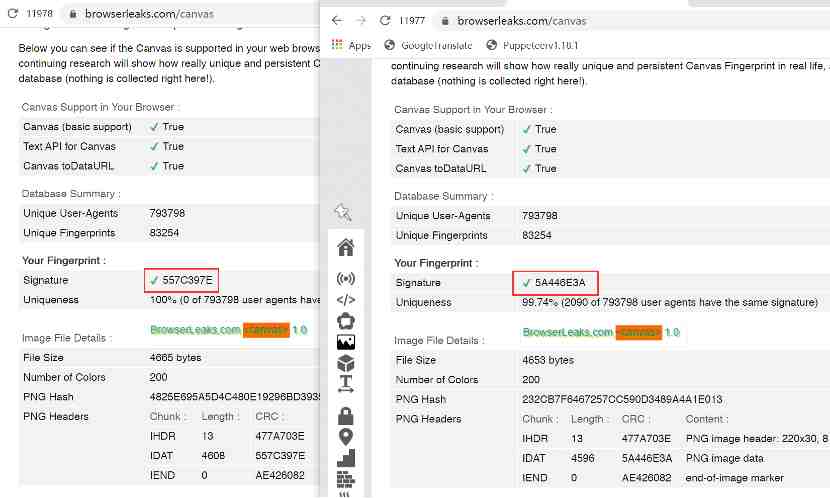This screenshot has height=498, width=830.
Task: Select the 99.74% uniqueness text in right window
Action: click(670, 303)
